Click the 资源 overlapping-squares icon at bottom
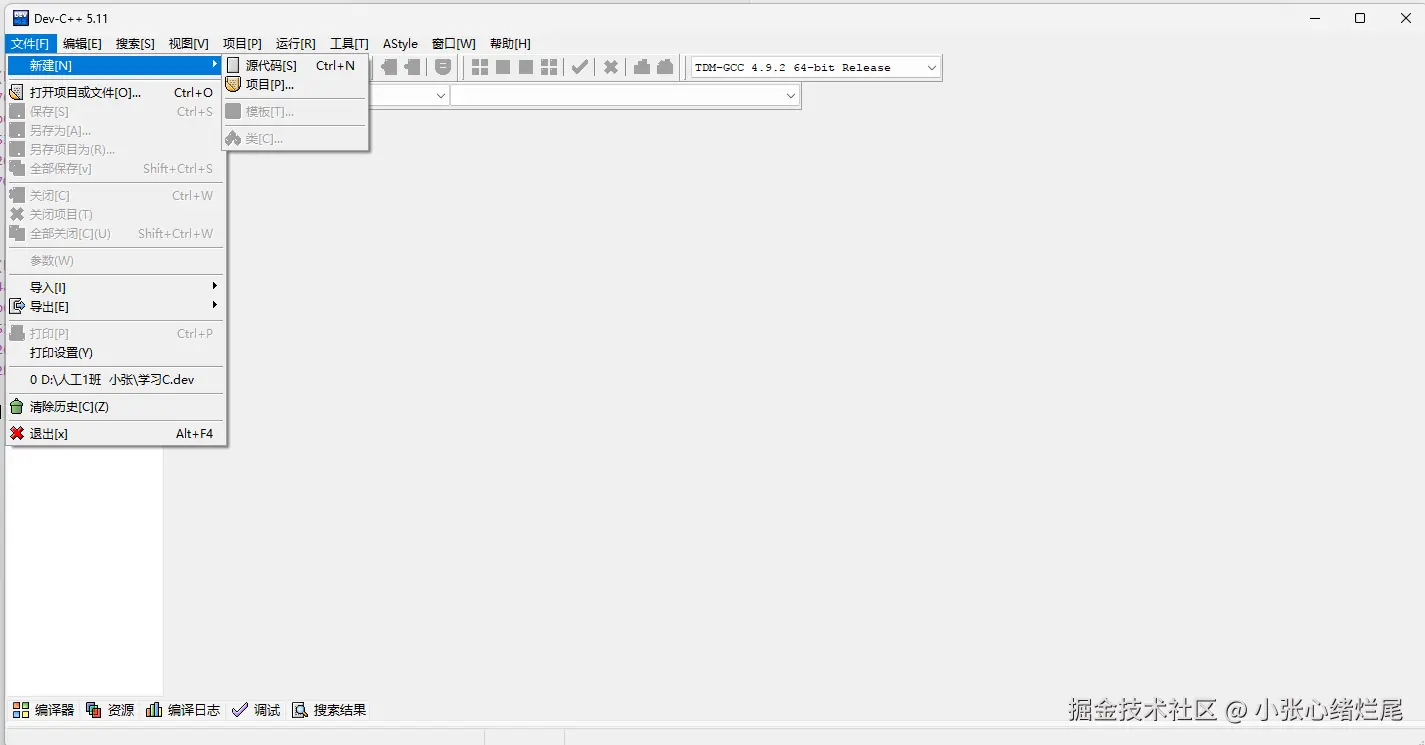The width and height of the screenshot is (1425, 745). point(94,710)
